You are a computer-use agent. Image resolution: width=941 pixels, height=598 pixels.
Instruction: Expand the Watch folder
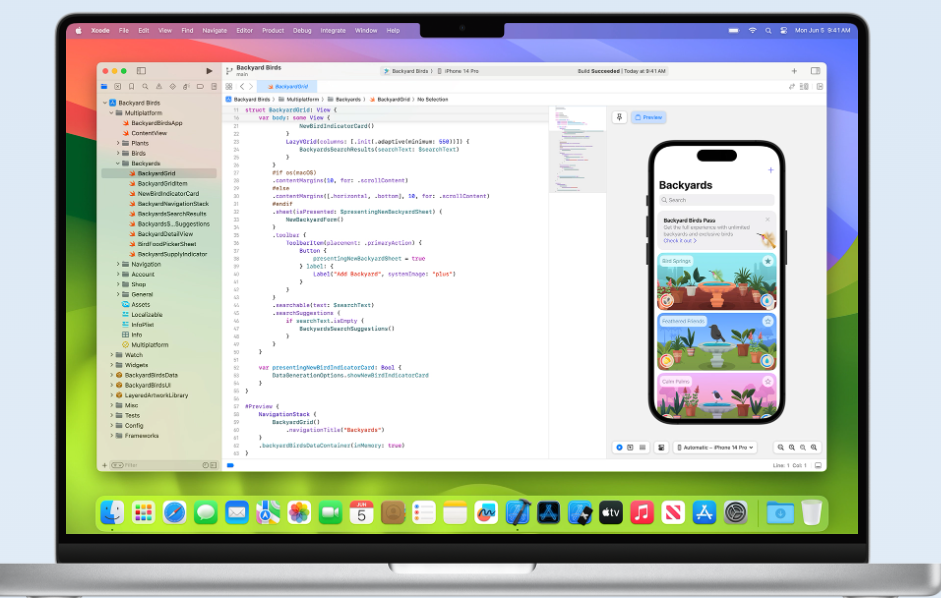coord(111,355)
